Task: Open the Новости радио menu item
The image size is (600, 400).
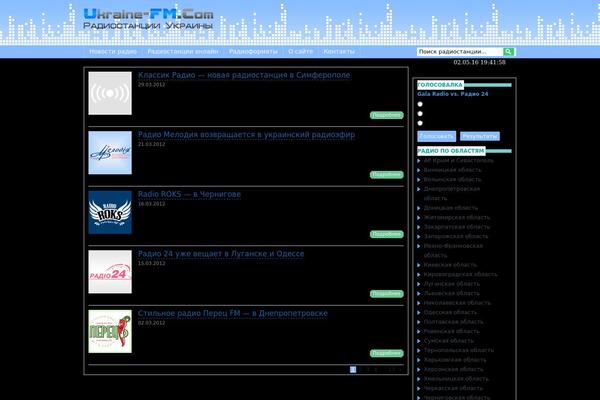Action: pyautogui.click(x=113, y=51)
